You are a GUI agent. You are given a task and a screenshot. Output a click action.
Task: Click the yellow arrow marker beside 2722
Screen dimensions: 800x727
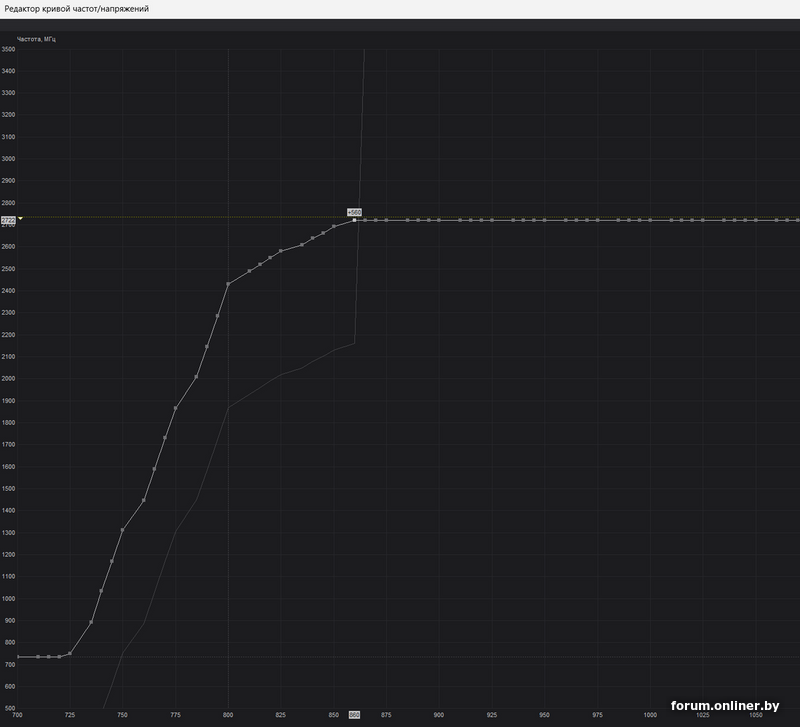tap(20, 218)
